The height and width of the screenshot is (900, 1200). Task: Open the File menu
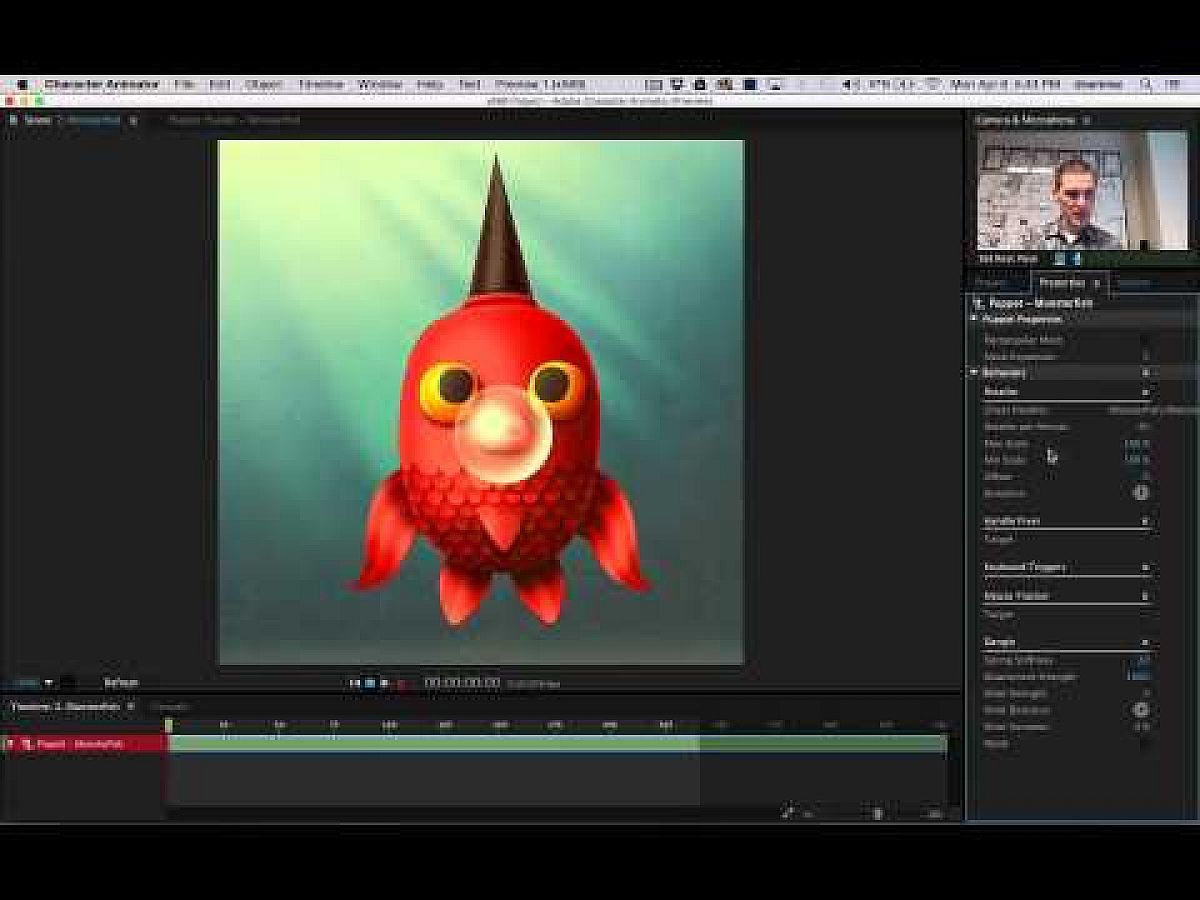pos(184,85)
